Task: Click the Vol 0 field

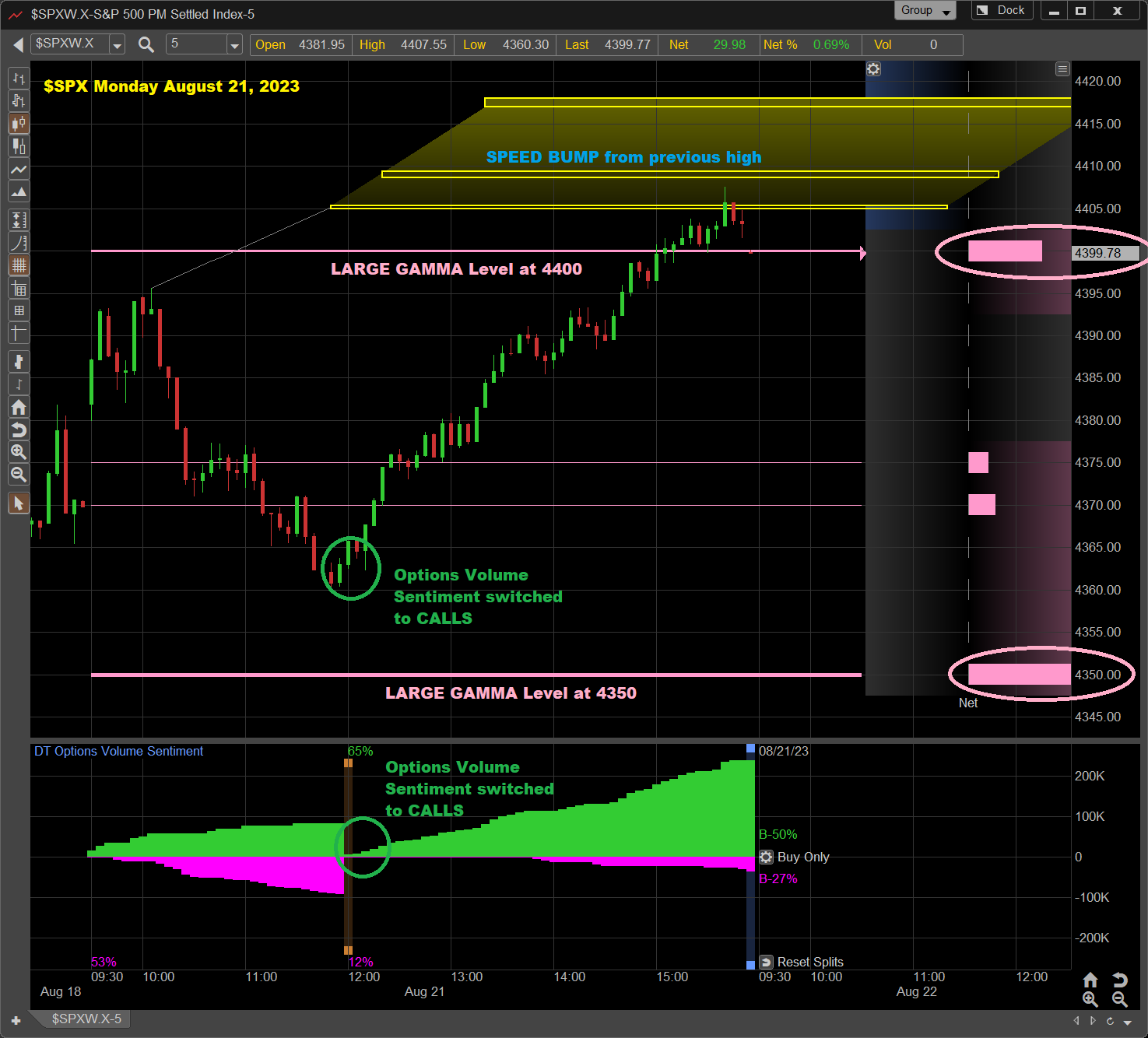Action: click(913, 44)
